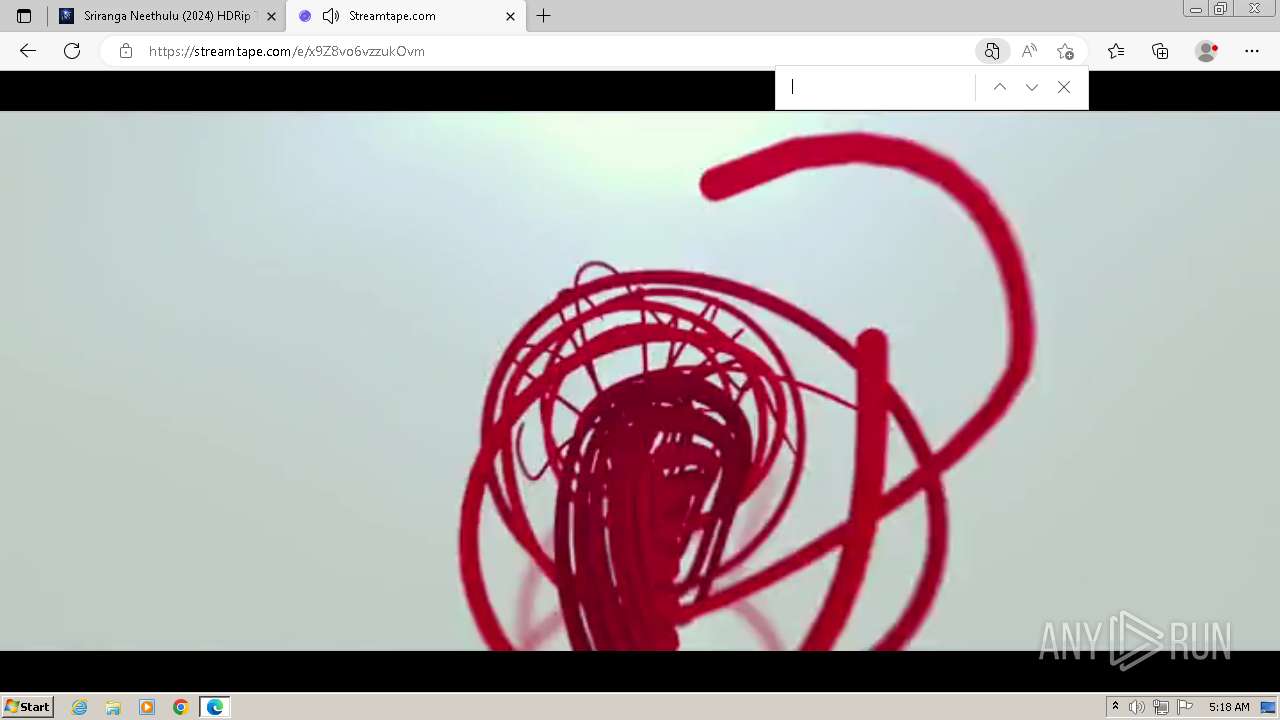Open the Settings and more menu
This screenshot has width=1280, height=720.
pos(1252,51)
